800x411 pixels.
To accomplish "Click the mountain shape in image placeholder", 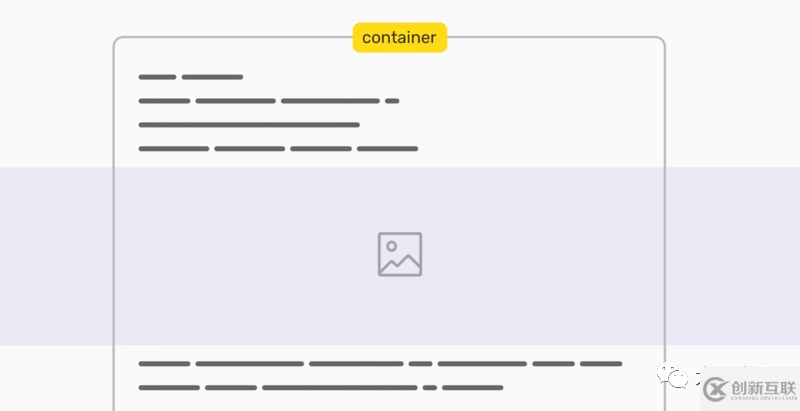I will click(x=400, y=264).
